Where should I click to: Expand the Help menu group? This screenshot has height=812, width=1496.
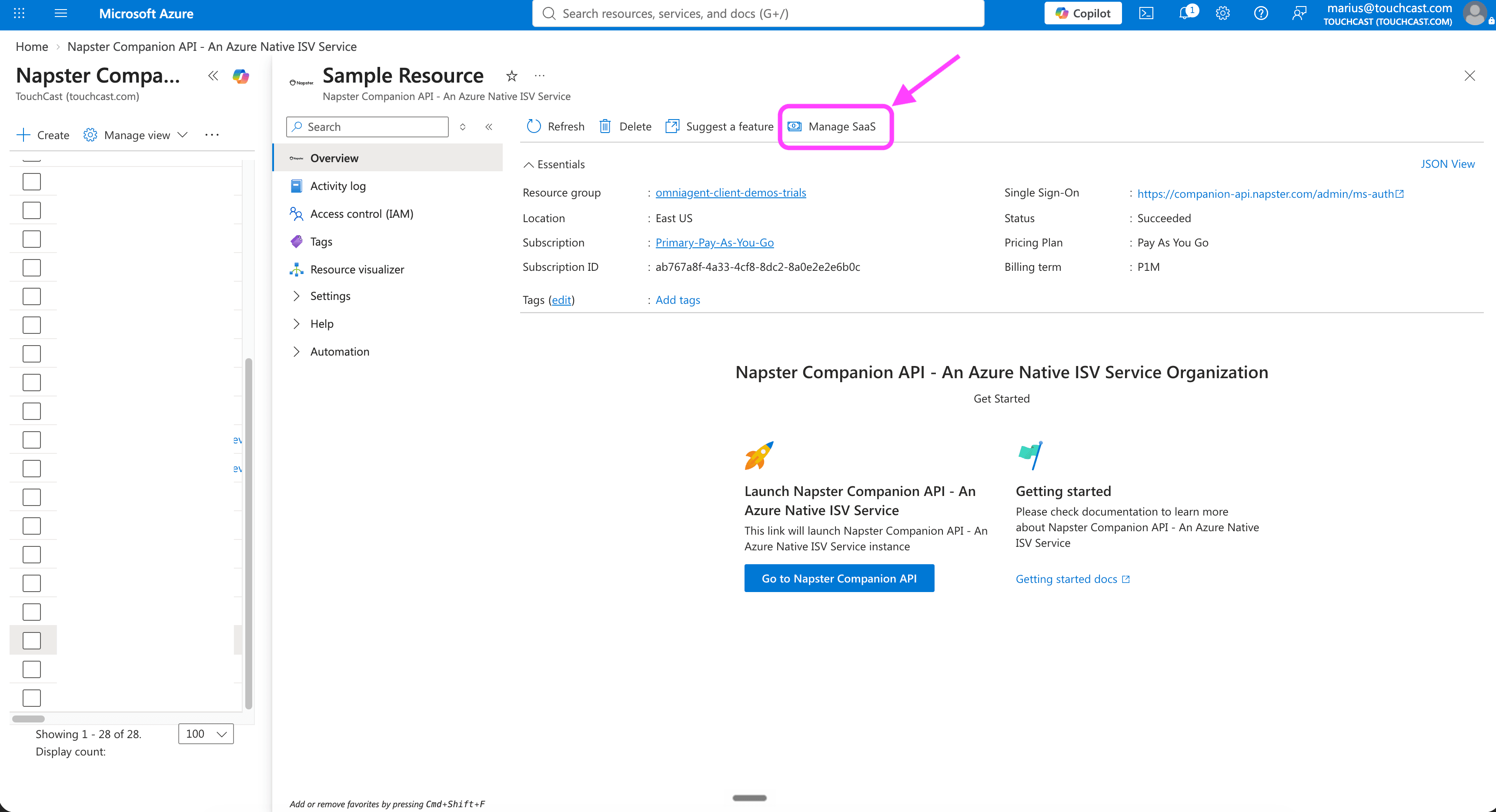[297, 324]
